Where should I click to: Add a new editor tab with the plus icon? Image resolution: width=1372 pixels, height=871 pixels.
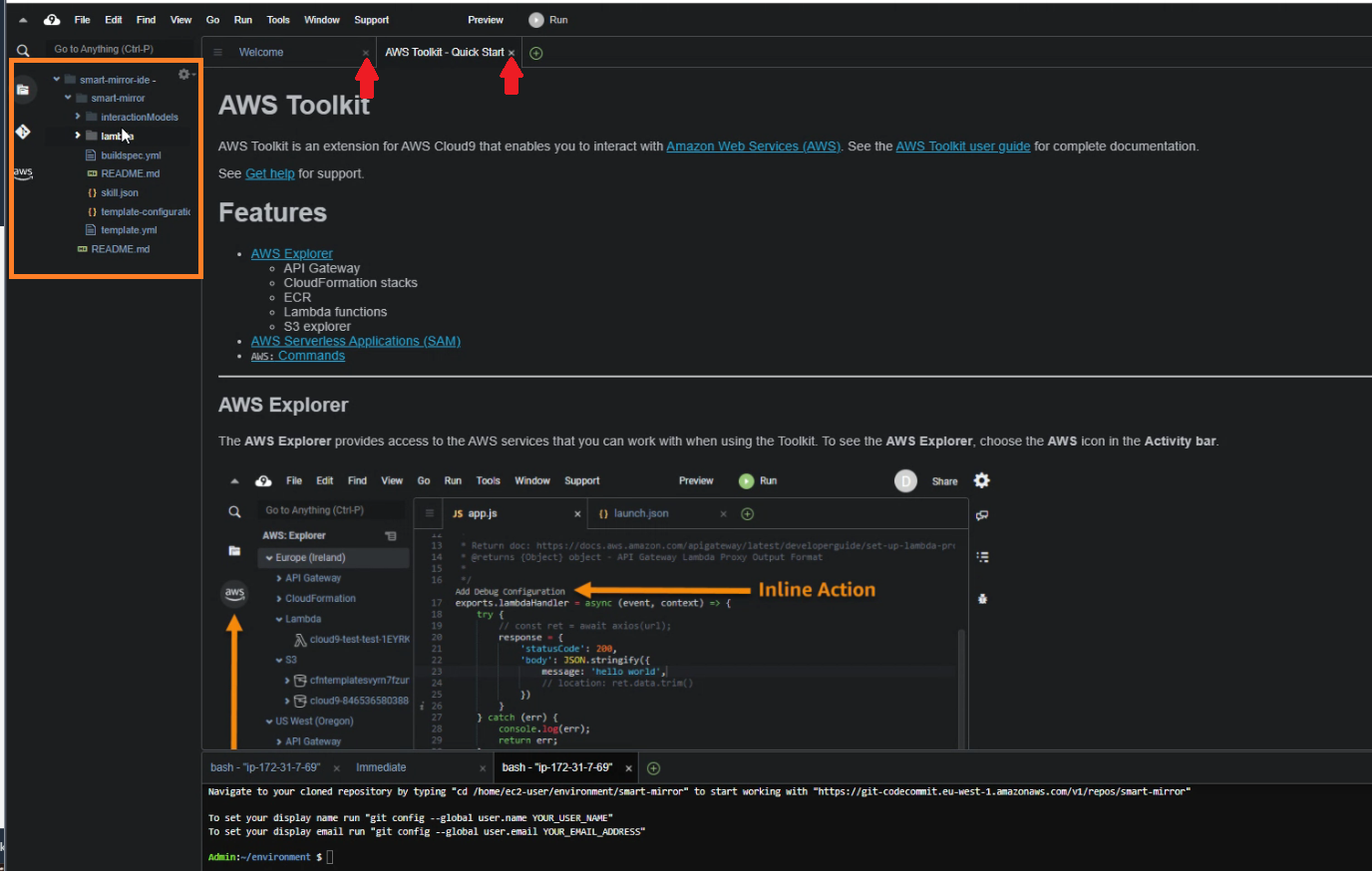click(x=536, y=53)
